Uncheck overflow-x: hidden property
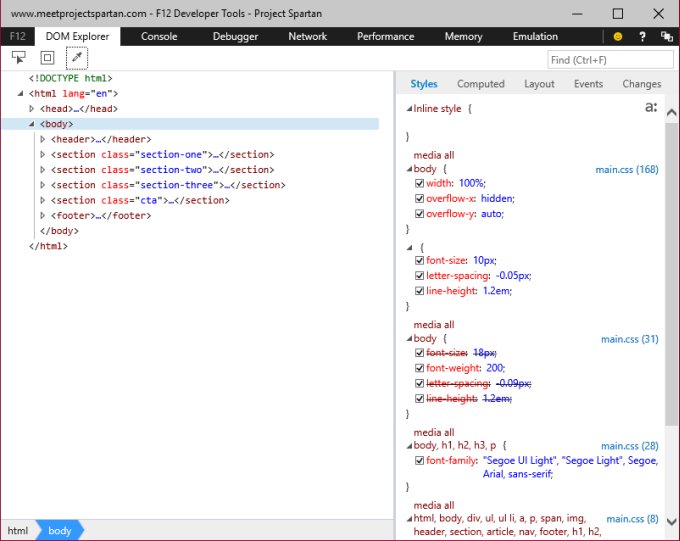 419,198
